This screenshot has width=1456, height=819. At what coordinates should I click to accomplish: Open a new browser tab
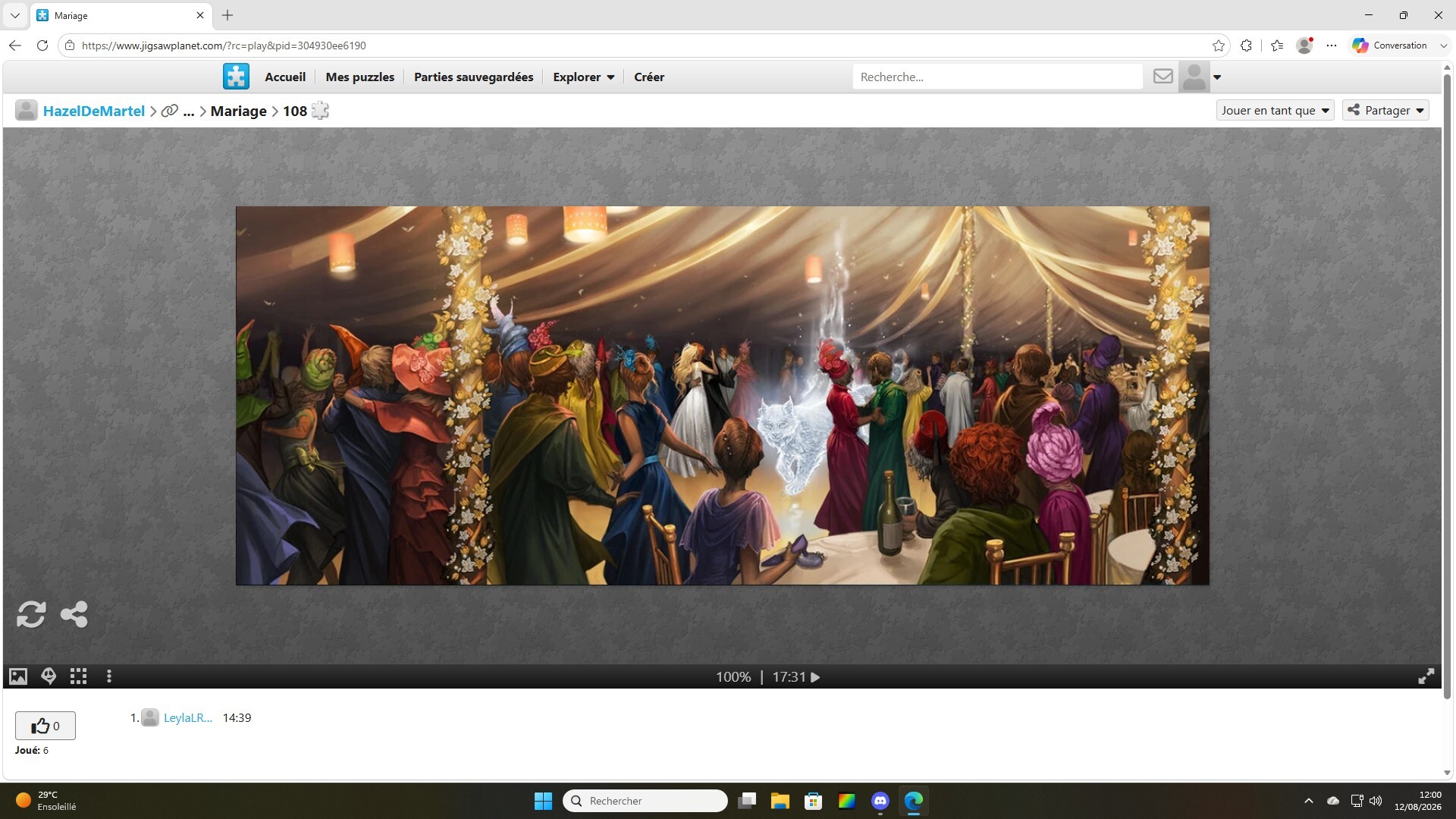click(227, 15)
